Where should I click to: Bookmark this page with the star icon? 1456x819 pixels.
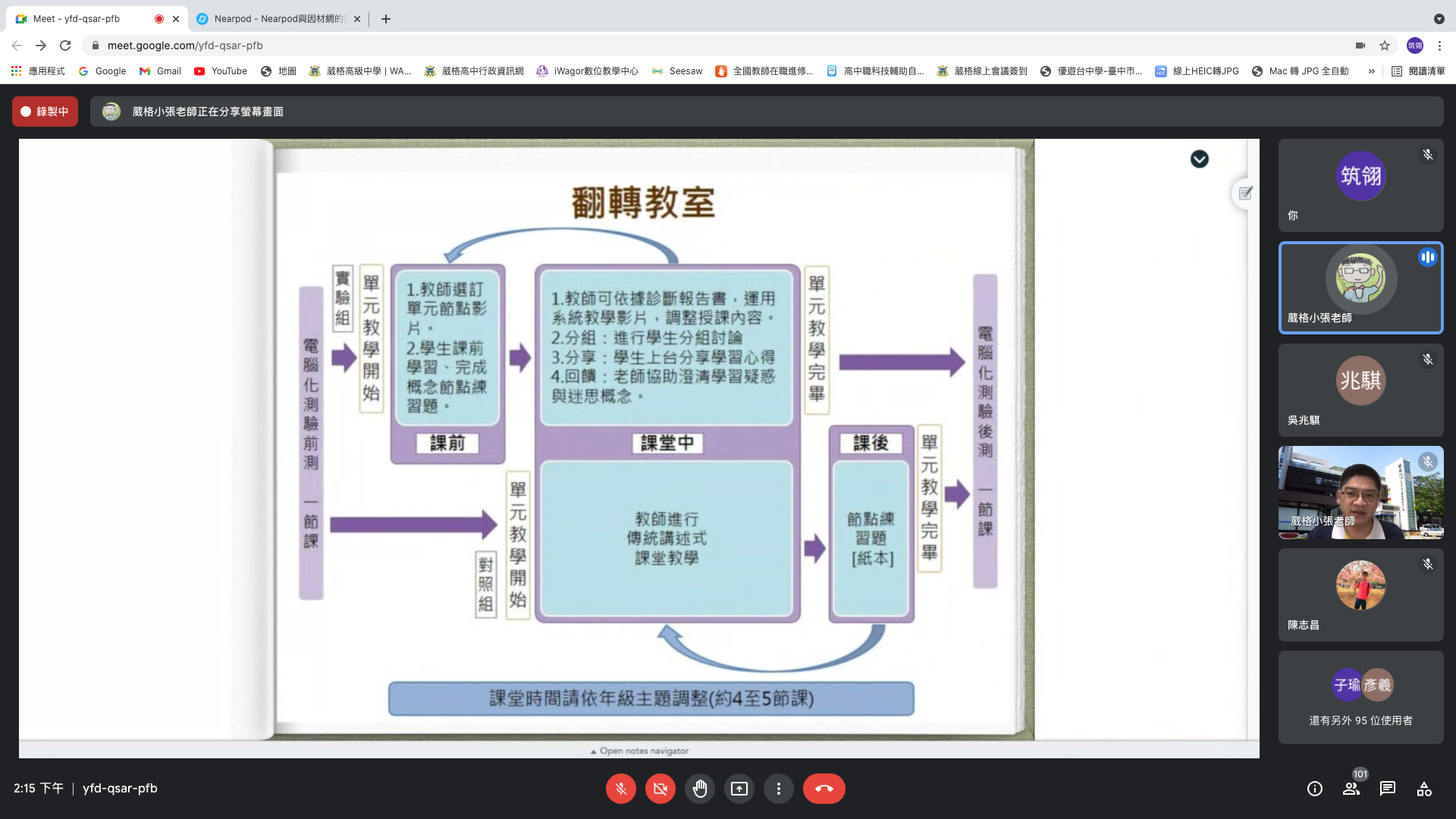1385,45
